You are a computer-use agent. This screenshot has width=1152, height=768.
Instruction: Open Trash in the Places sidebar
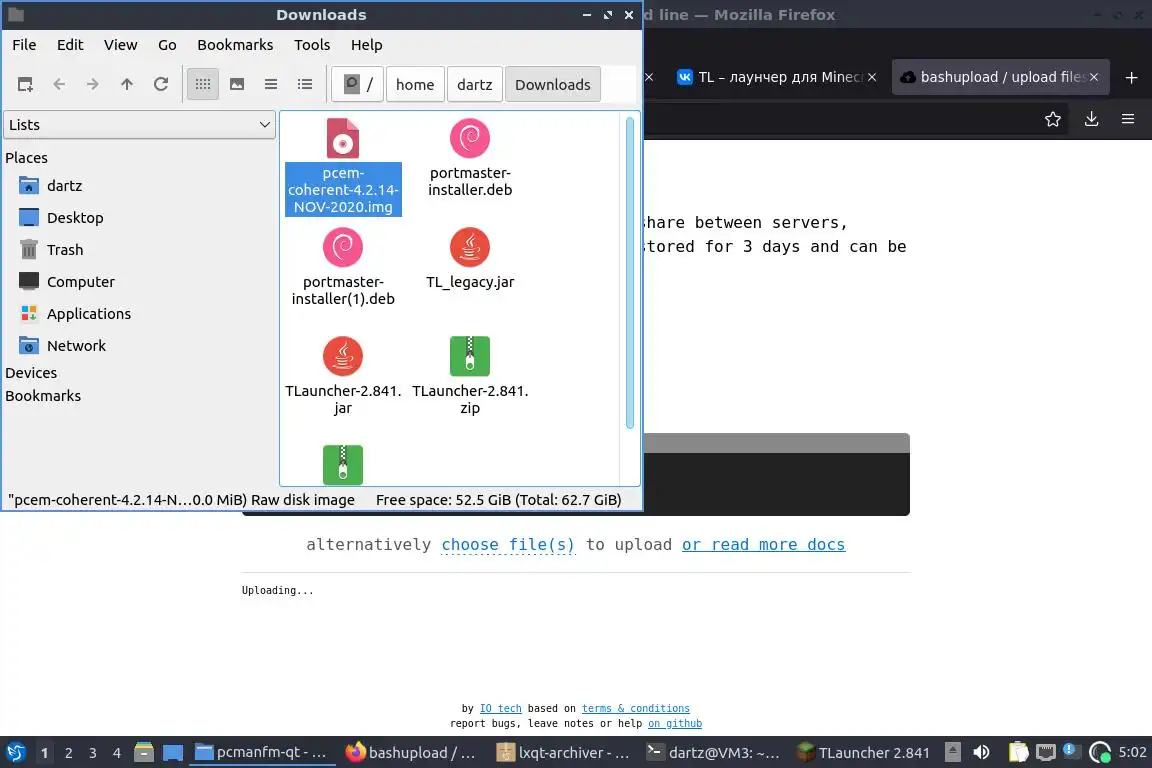[x=65, y=250]
